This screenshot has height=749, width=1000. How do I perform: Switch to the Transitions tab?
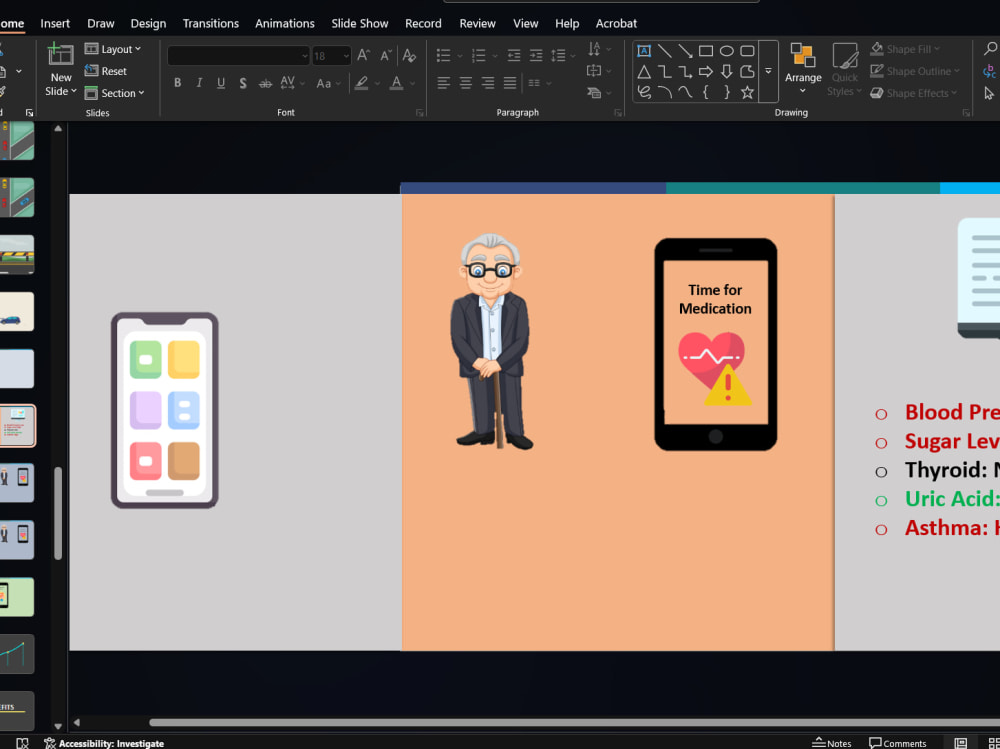pos(210,24)
